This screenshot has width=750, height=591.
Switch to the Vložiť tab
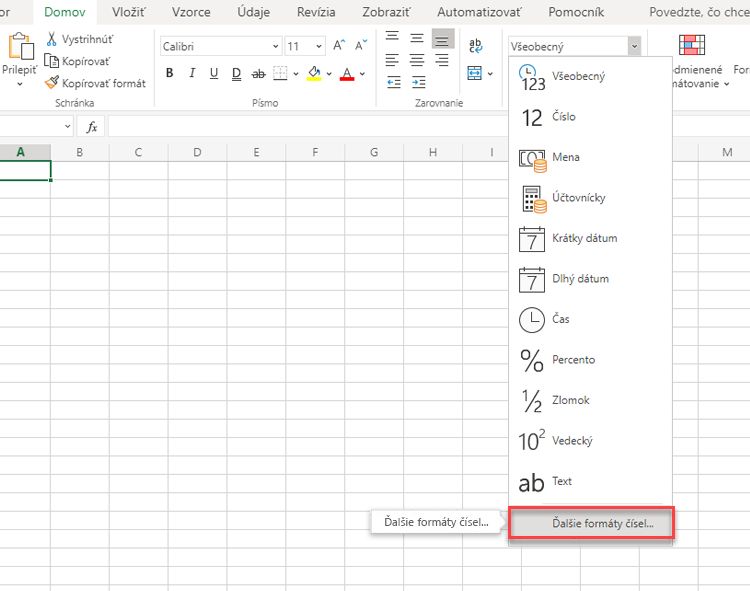click(x=129, y=12)
